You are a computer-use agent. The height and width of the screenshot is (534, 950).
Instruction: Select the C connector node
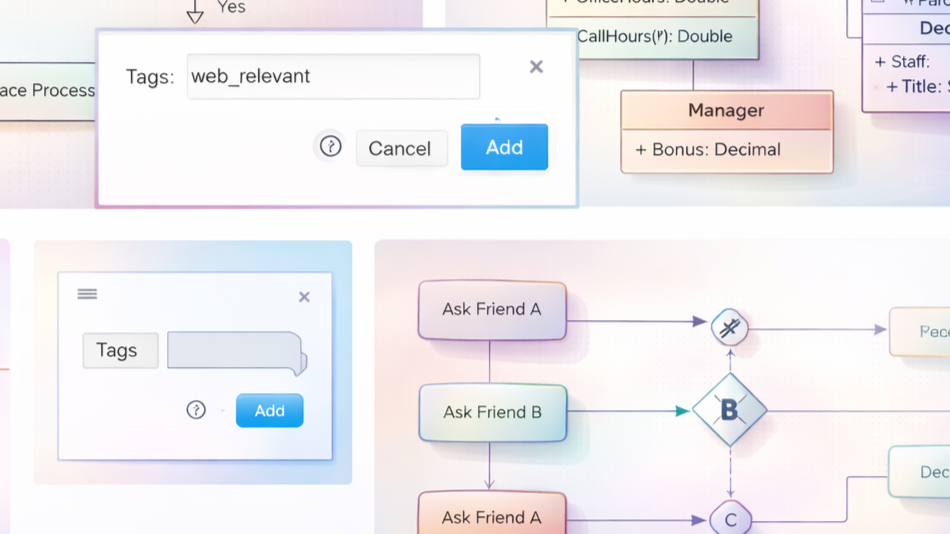[x=730, y=520]
